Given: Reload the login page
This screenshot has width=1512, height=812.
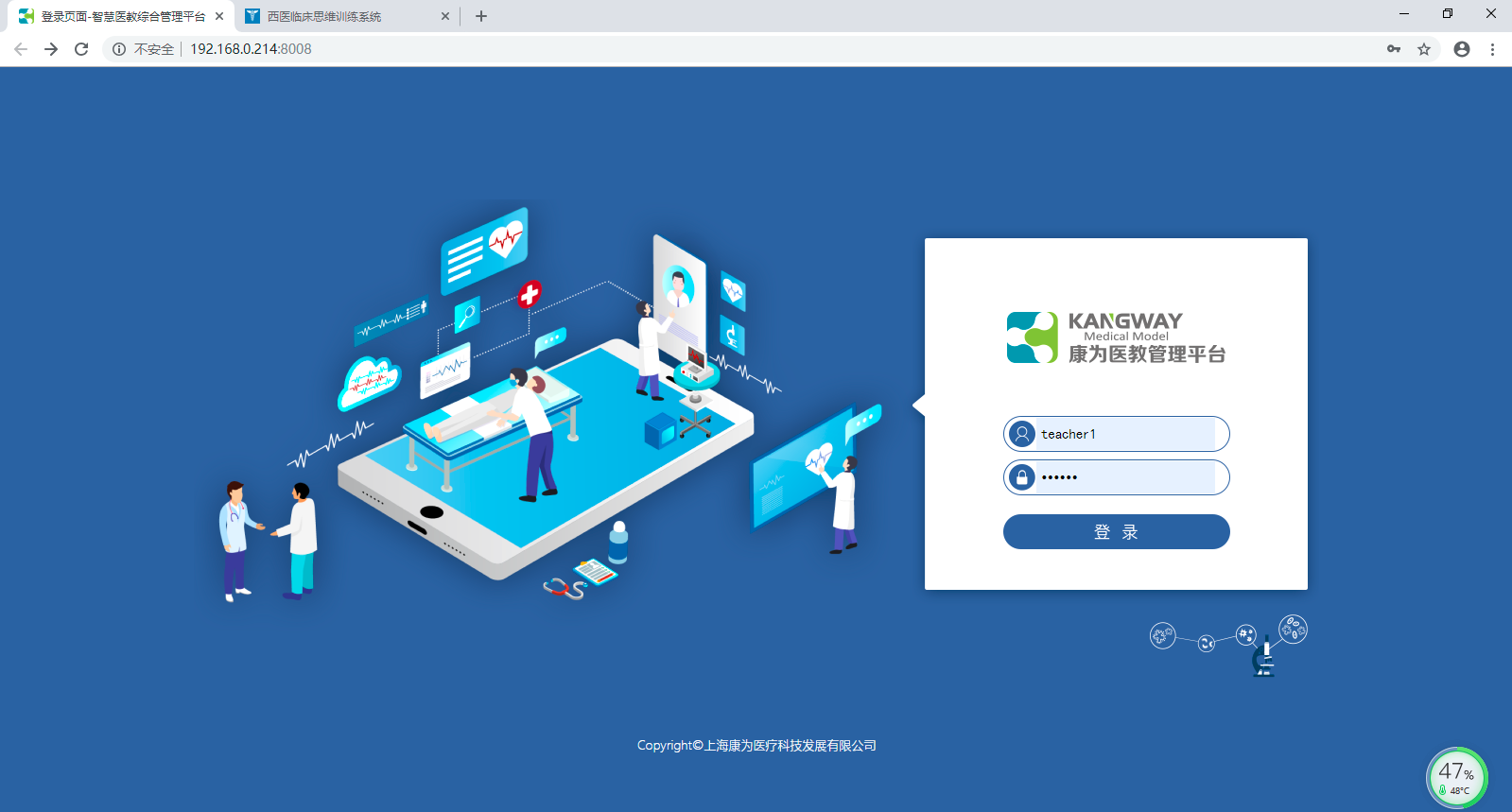Looking at the screenshot, I should coord(81,49).
